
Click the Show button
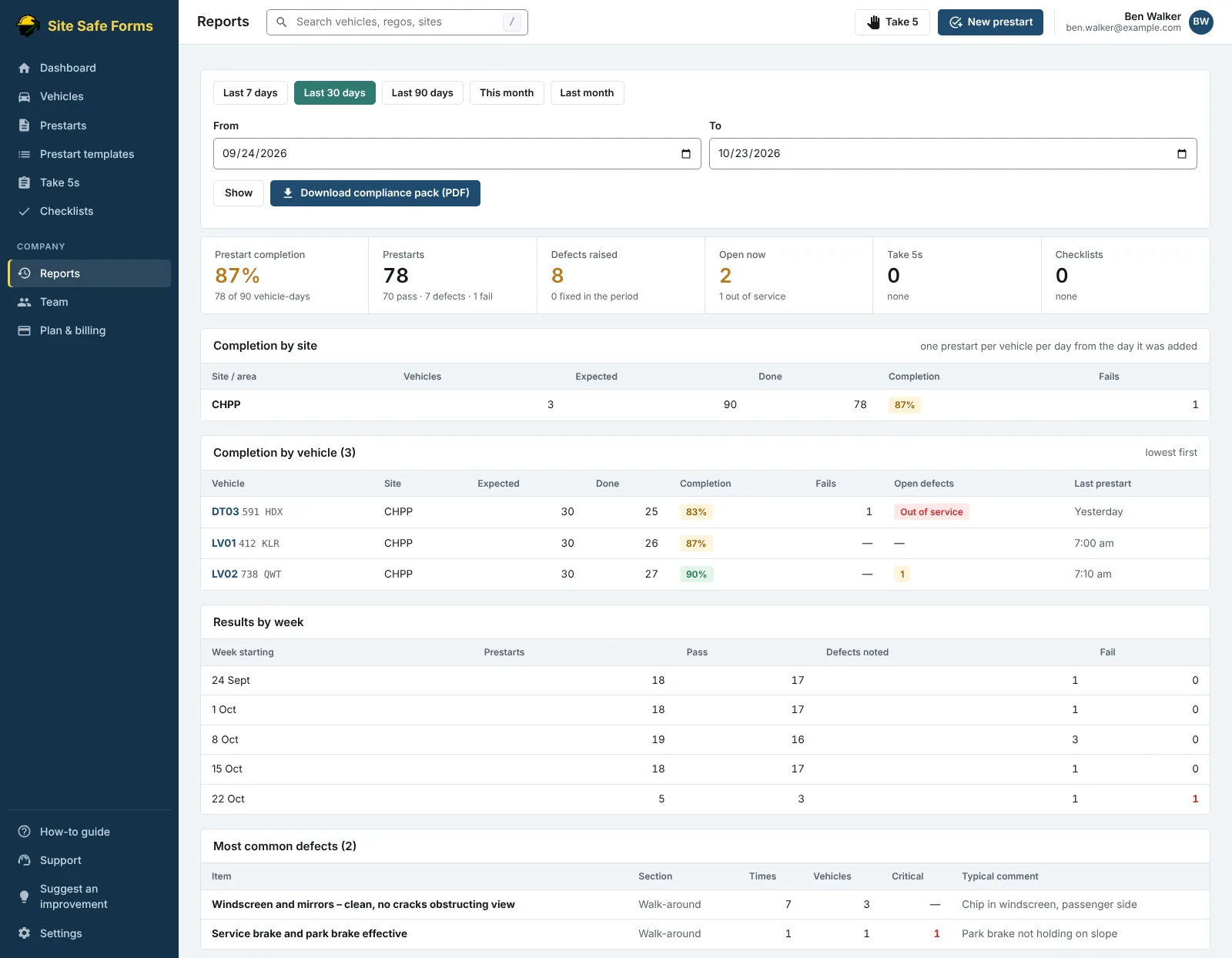click(x=239, y=193)
